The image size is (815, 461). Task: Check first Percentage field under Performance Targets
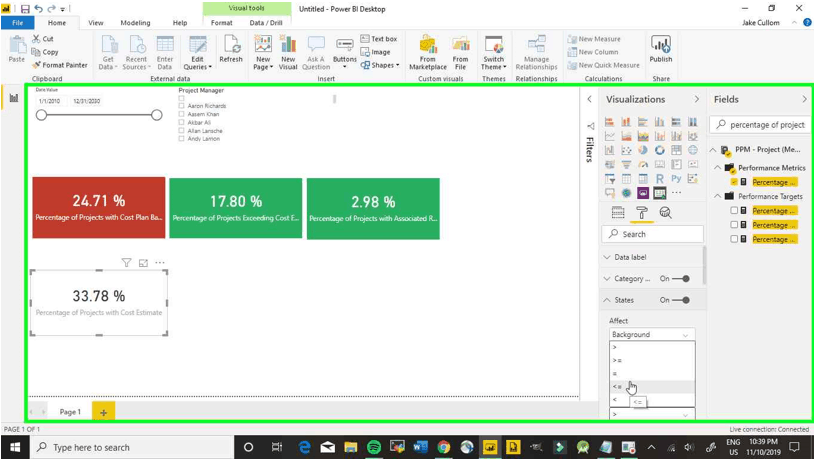pyautogui.click(x=734, y=210)
